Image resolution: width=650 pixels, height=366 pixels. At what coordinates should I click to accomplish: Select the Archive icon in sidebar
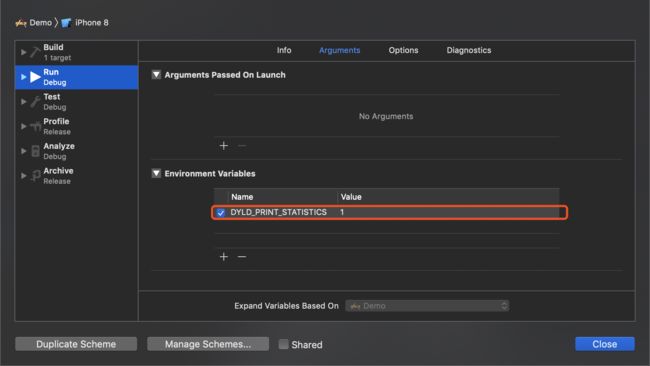(x=36, y=175)
